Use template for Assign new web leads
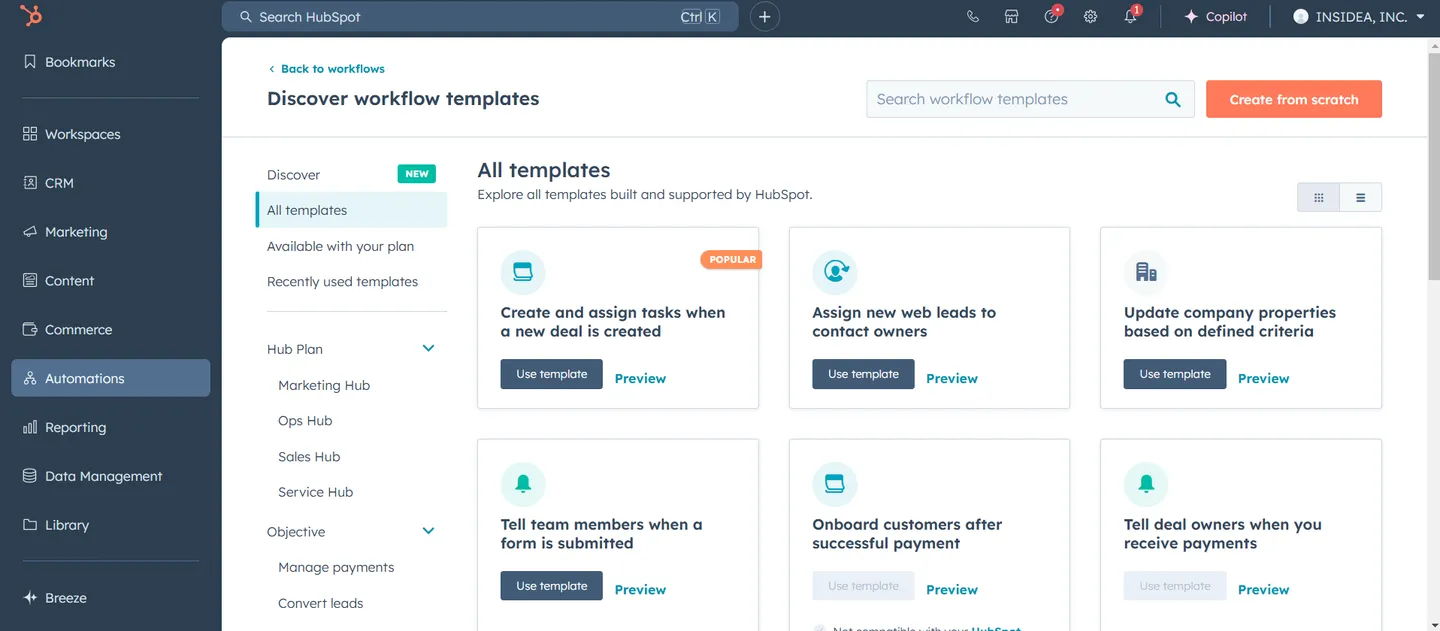Screen dimensions: 1440x631 pyautogui.click(x=863, y=374)
